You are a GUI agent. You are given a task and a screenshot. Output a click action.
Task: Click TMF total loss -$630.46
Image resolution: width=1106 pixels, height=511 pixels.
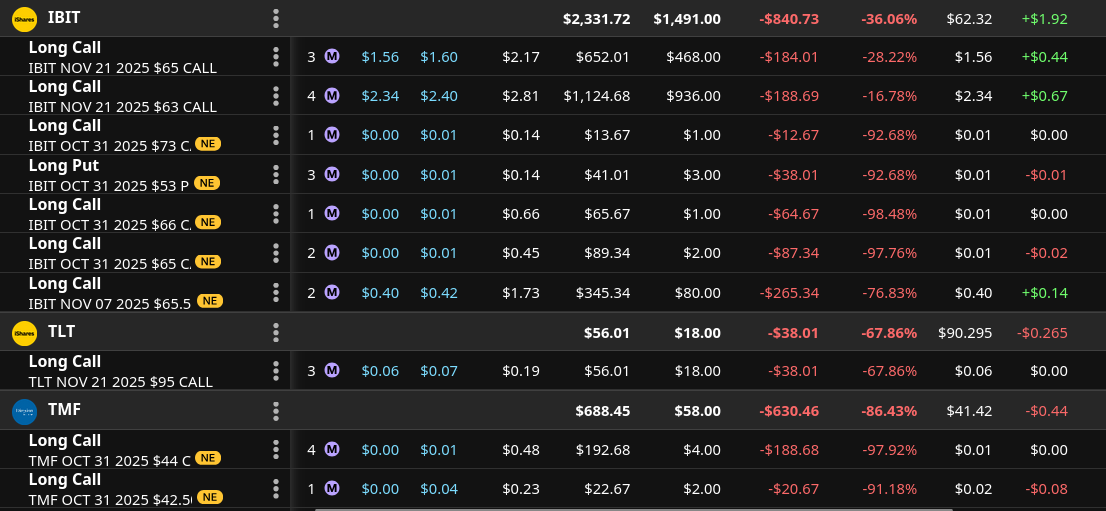pos(789,411)
